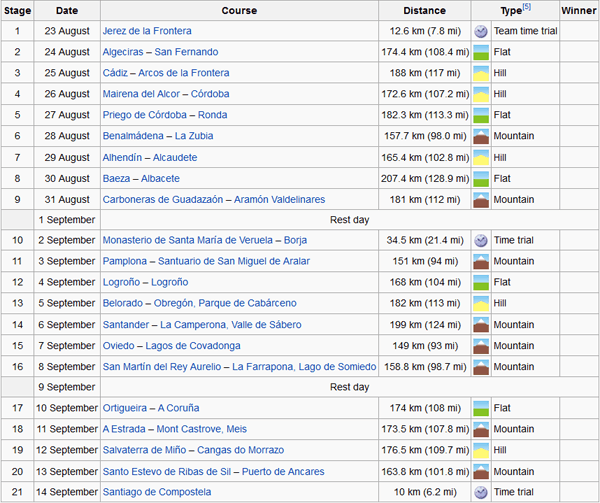Open the Pamplona link
The height and width of the screenshot is (503, 600).
coord(125,261)
